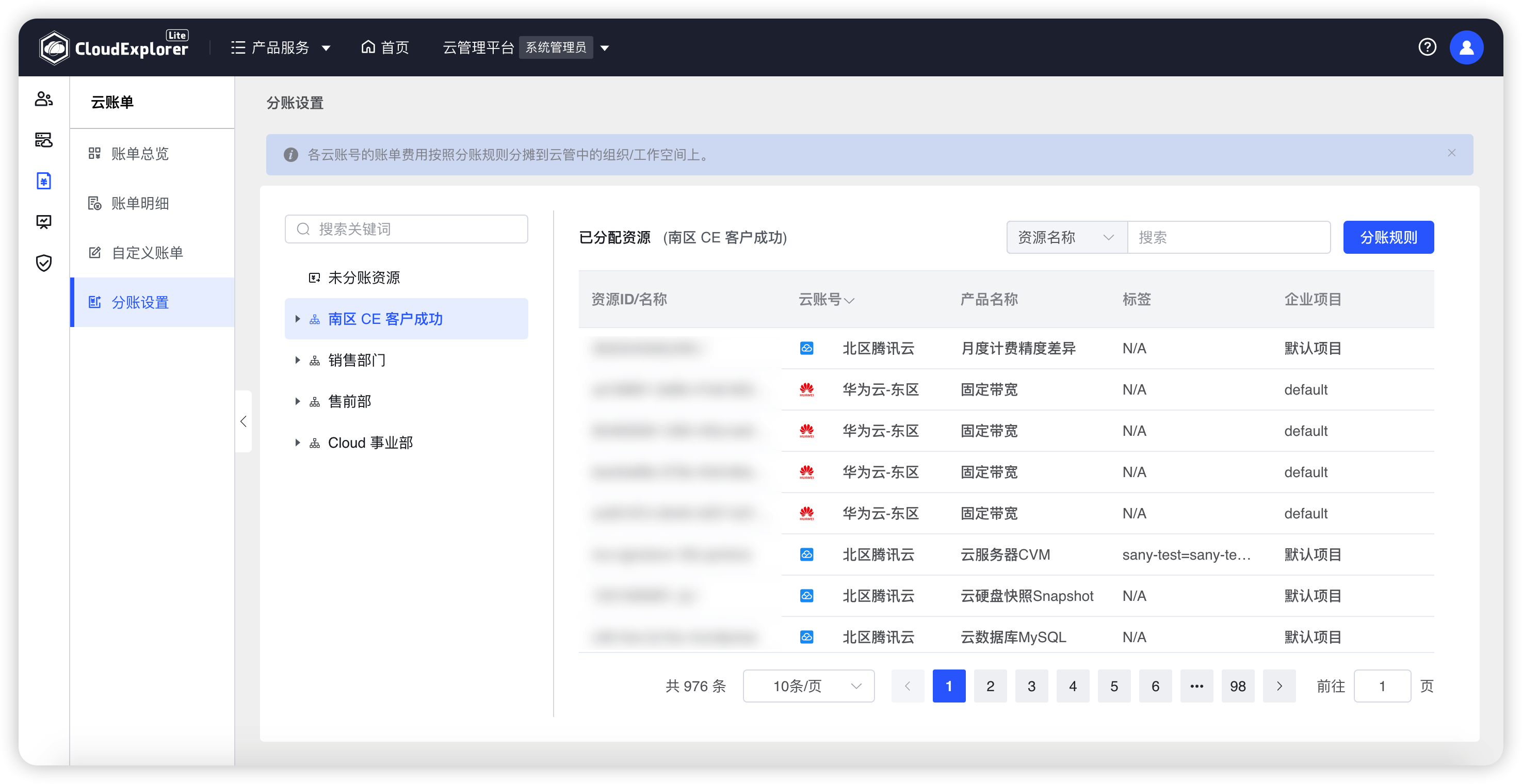1522x784 pixels.
Task: Open the server resources sidebar icon
Action: pos(44,140)
